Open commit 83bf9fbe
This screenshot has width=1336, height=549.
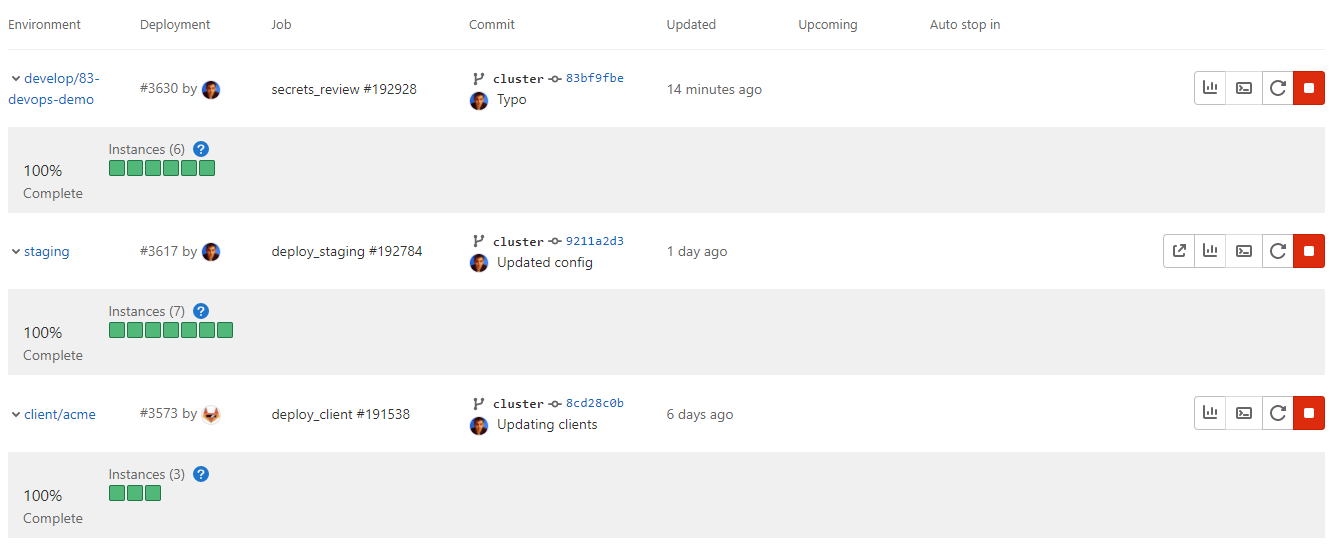pos(594,78)
